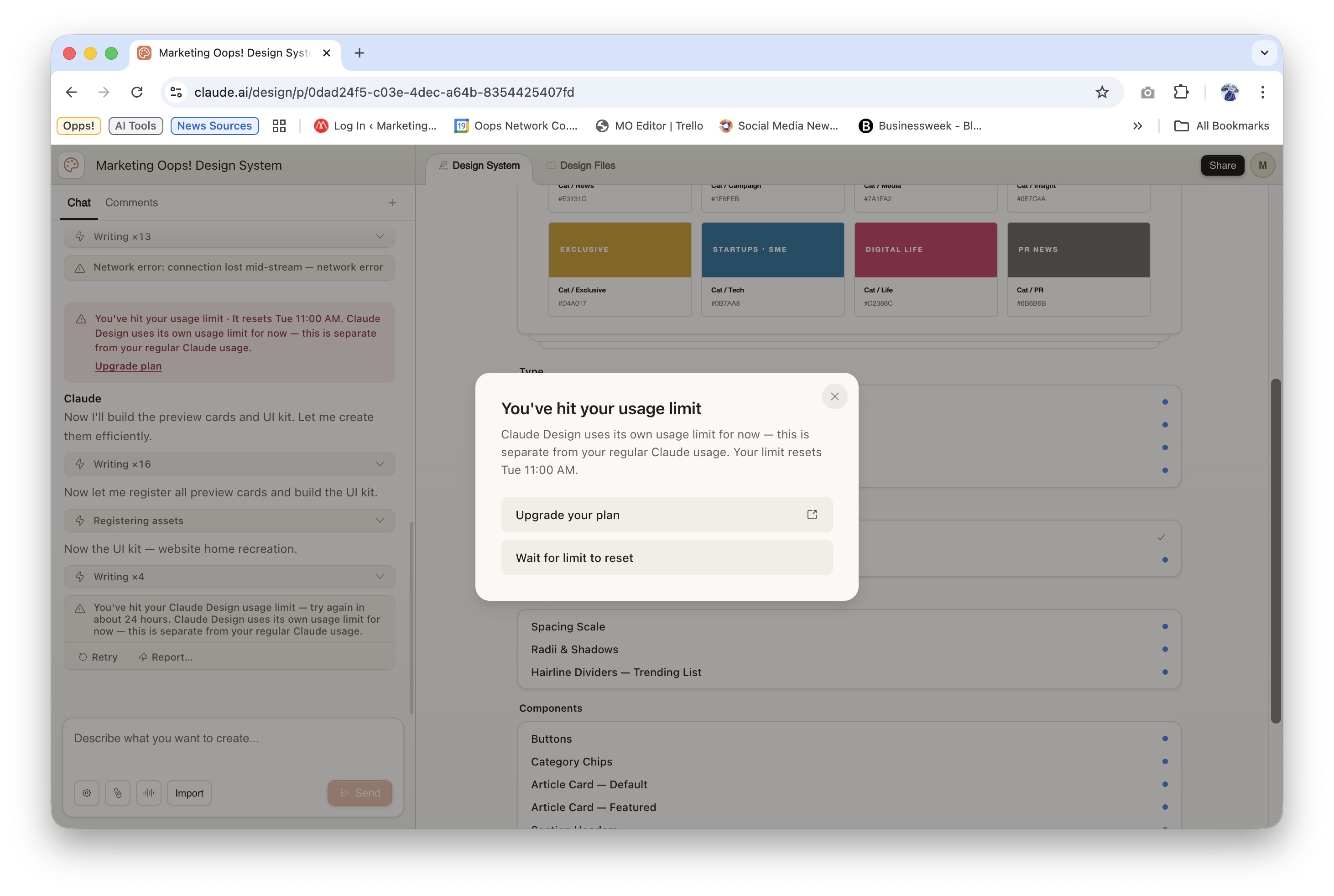Click the plus icon for new chat

pos(392,203)
